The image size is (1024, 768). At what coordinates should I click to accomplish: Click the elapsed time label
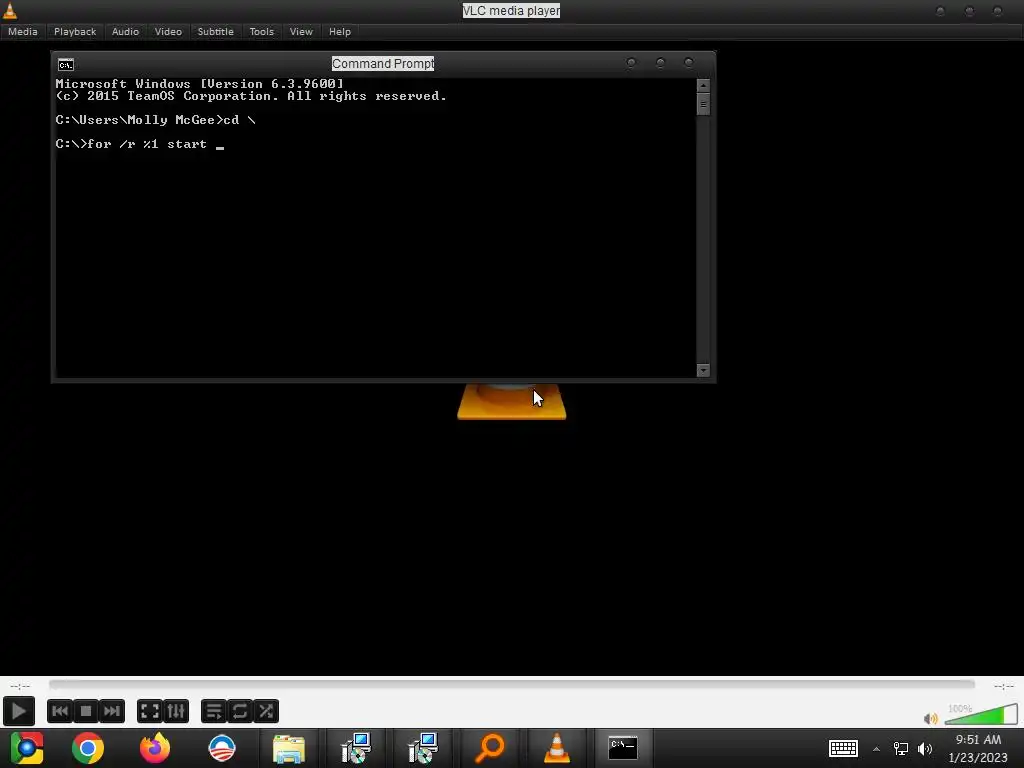[x=20, y=686]
